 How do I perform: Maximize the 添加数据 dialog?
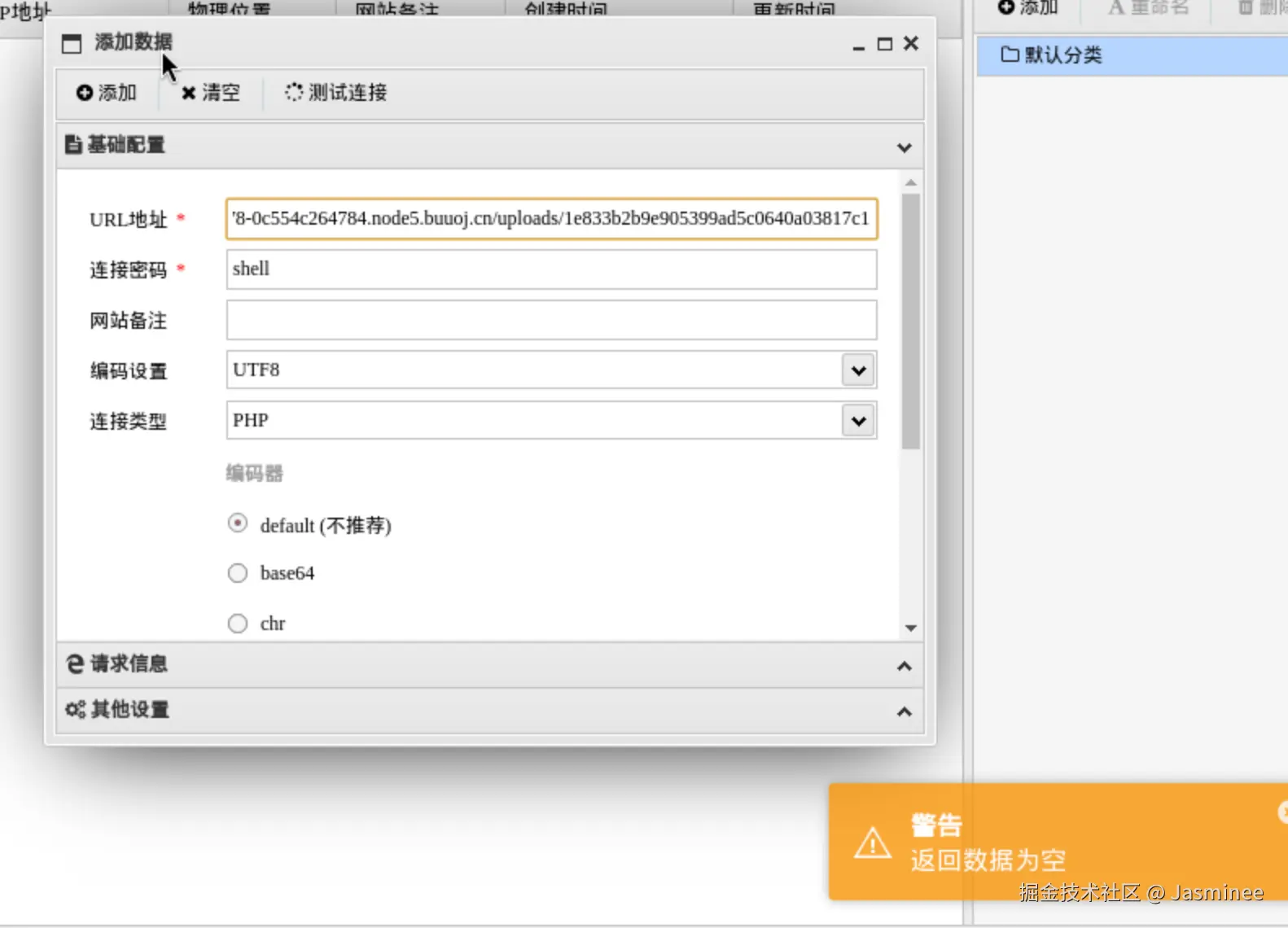click(x=885, y=44)
